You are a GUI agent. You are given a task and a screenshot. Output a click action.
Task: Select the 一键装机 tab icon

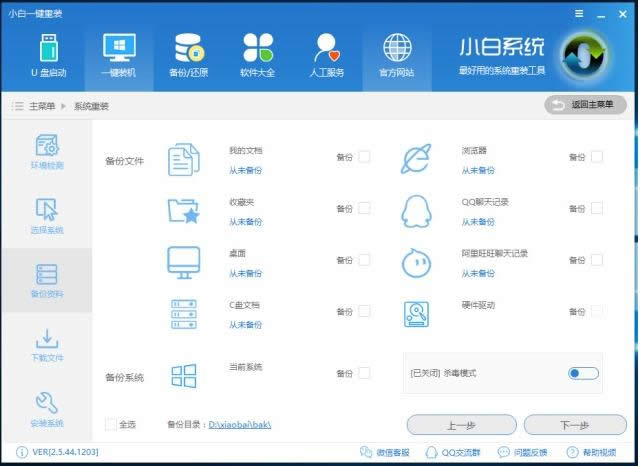[x=119, y=47]
